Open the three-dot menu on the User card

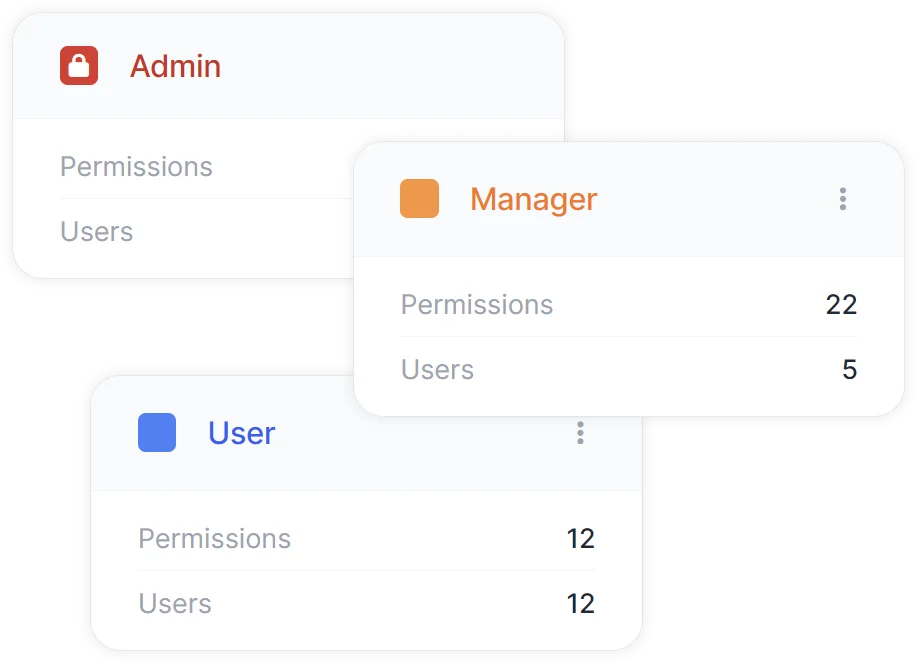[580, 433]
